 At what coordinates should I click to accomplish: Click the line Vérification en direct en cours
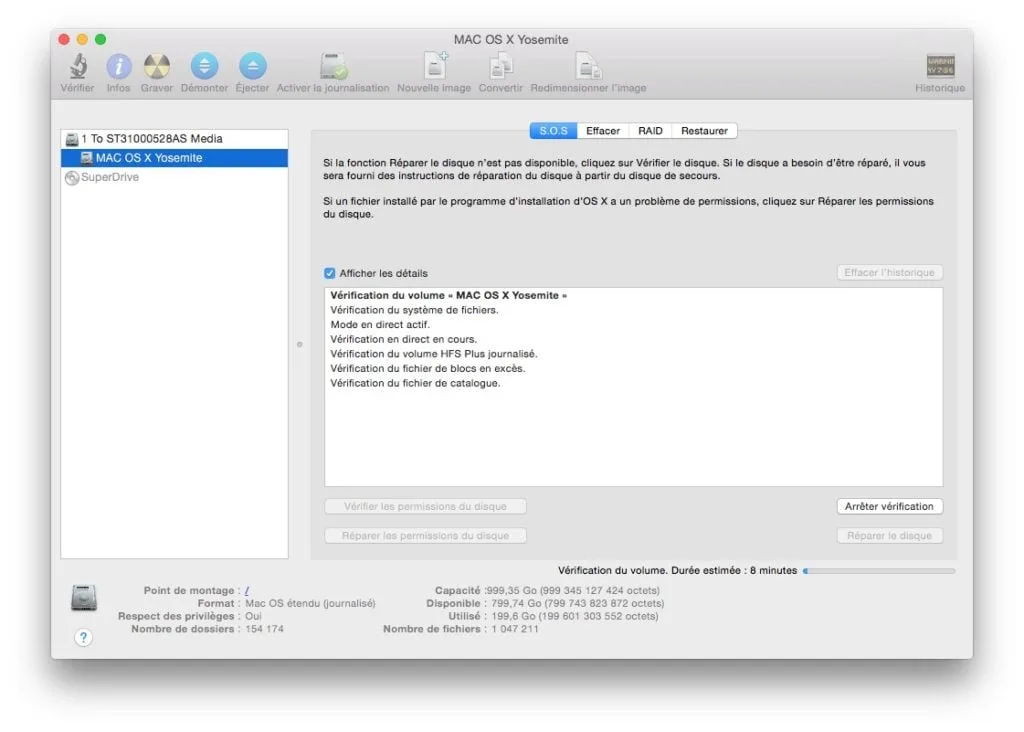pyautogui.click(x=404, y=340)
